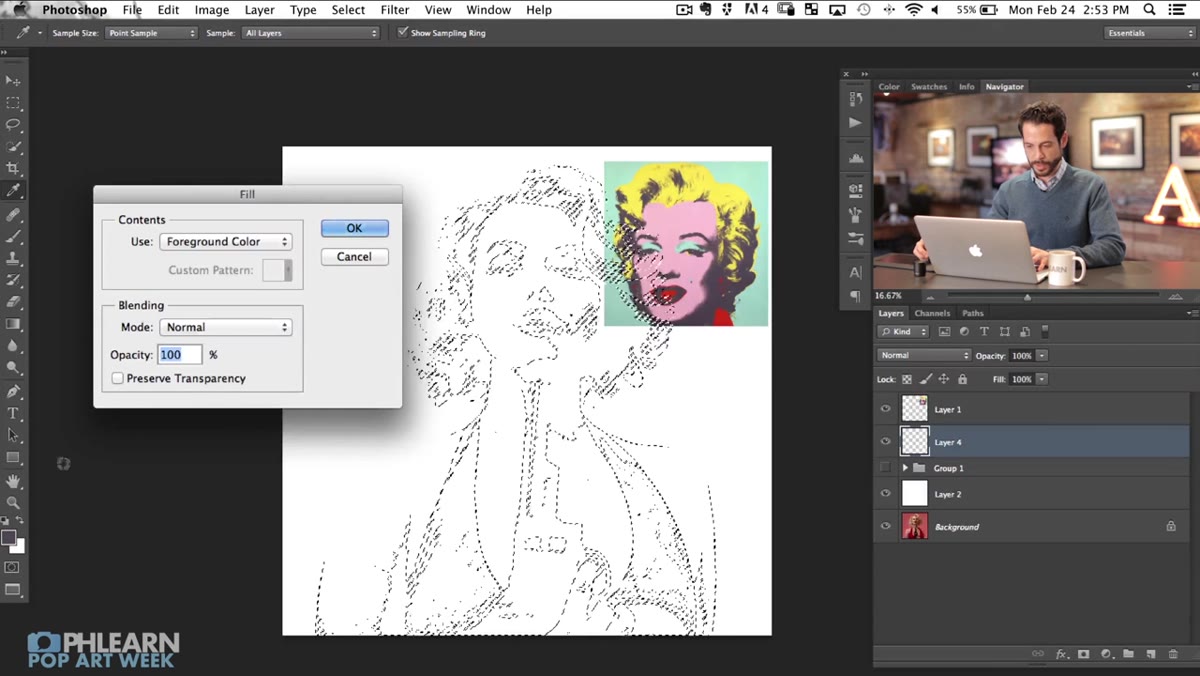
Task: Select the Gradient tool
Action: coord(13,324)
